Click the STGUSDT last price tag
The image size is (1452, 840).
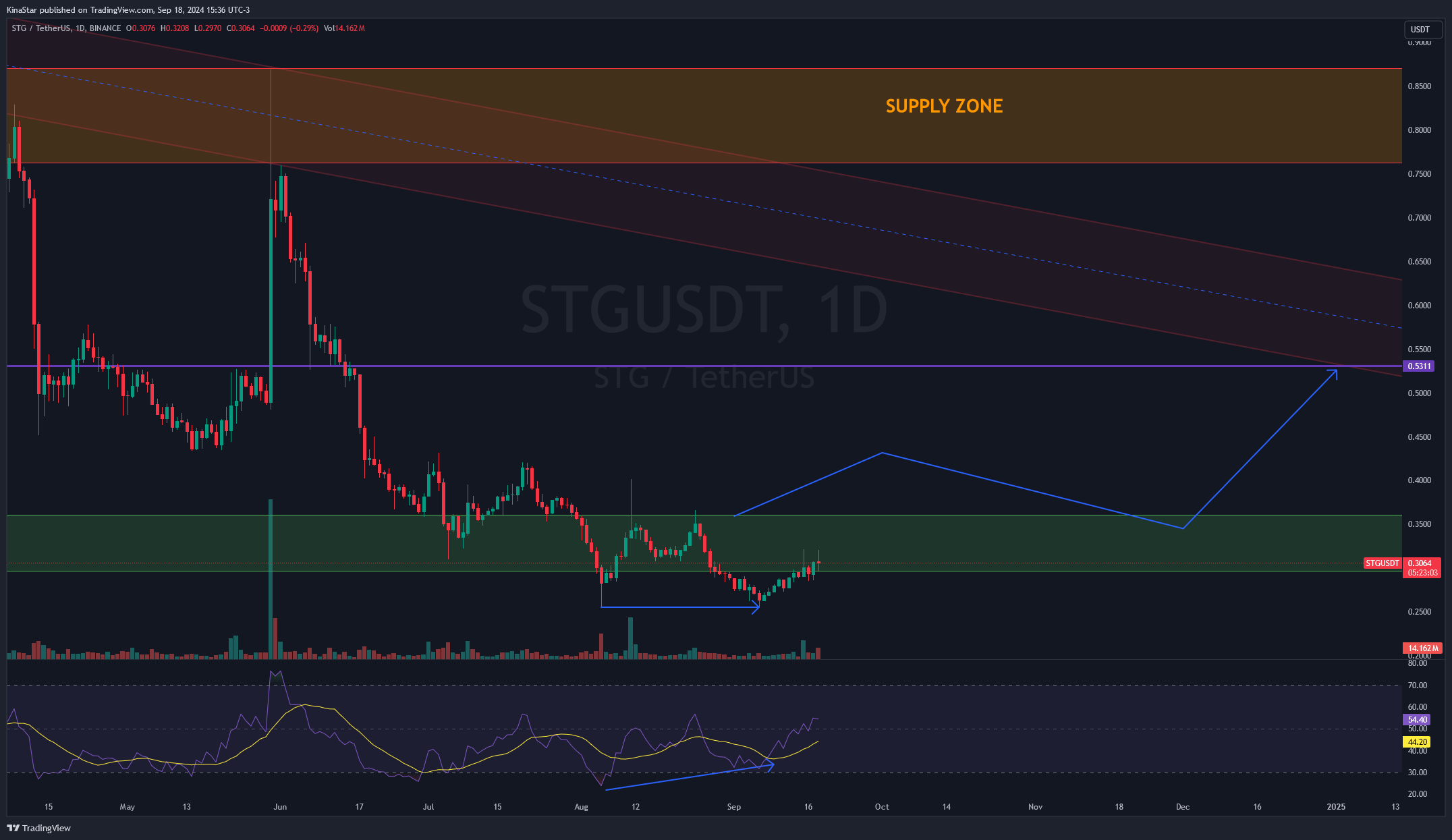(1383, 563)
